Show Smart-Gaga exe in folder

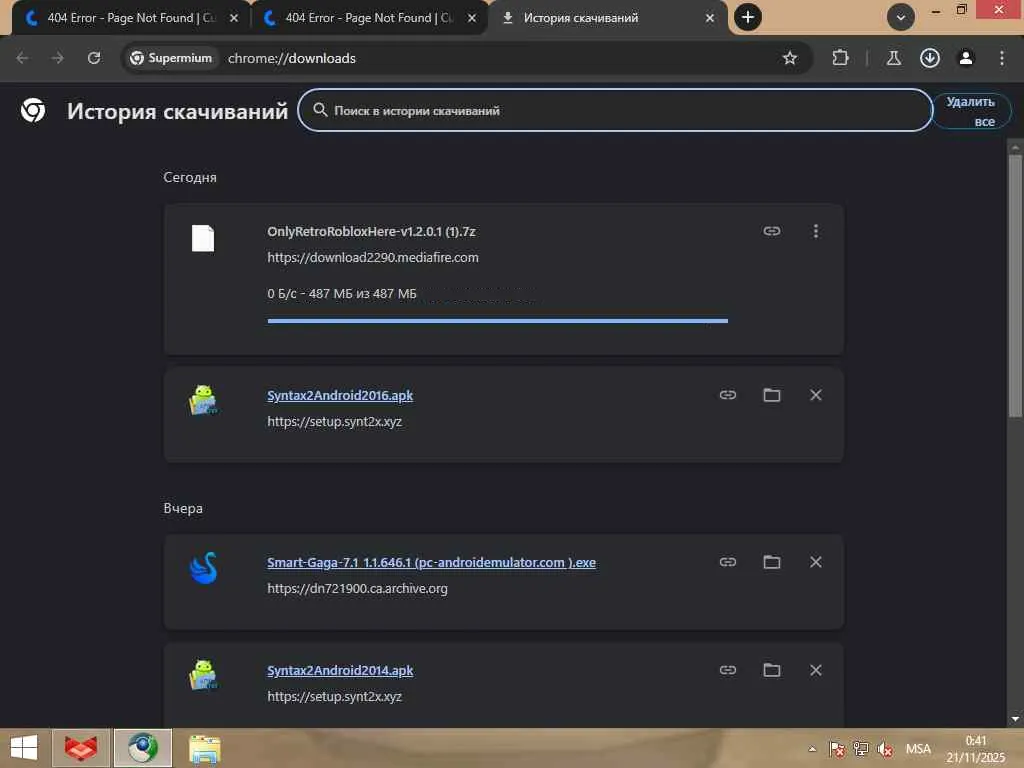coord(771,562)
